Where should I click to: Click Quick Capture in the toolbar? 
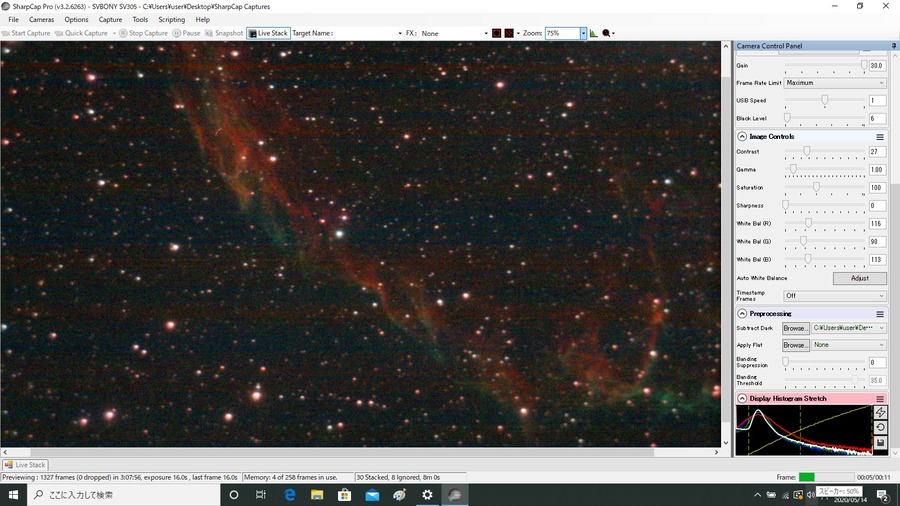[82, 33]
